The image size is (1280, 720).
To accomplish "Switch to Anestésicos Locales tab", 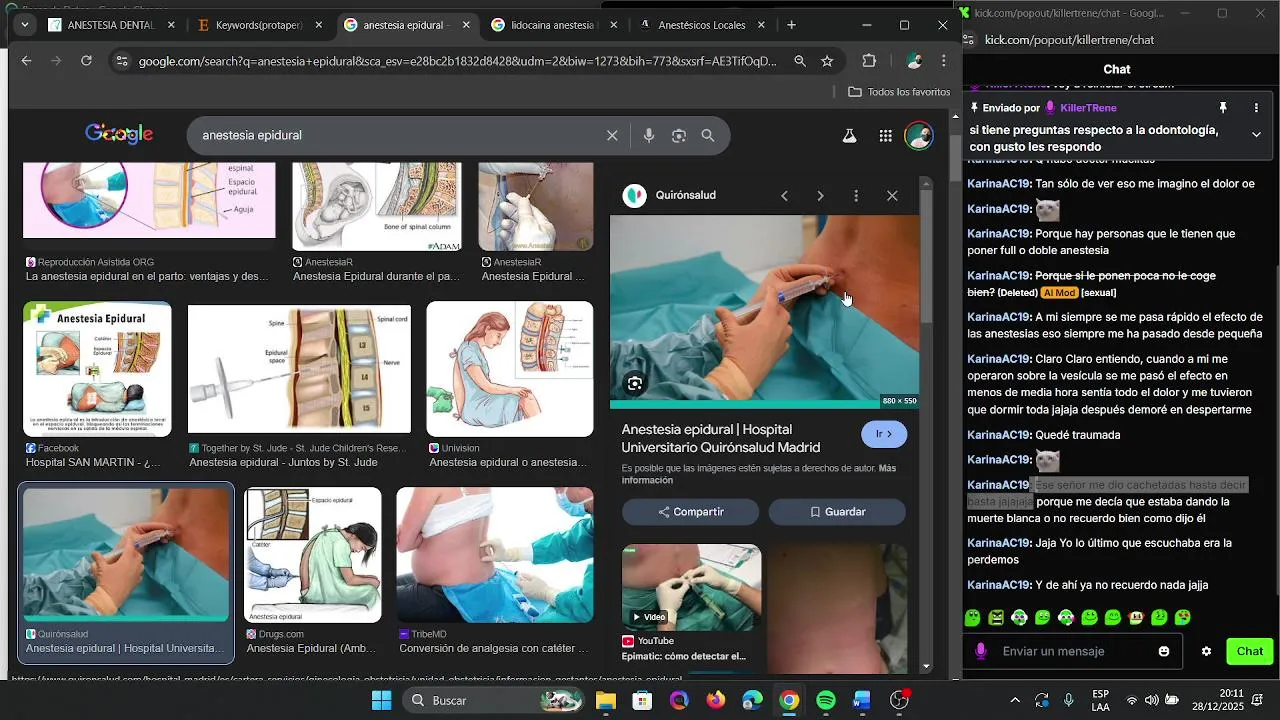I will coord(702,25).
